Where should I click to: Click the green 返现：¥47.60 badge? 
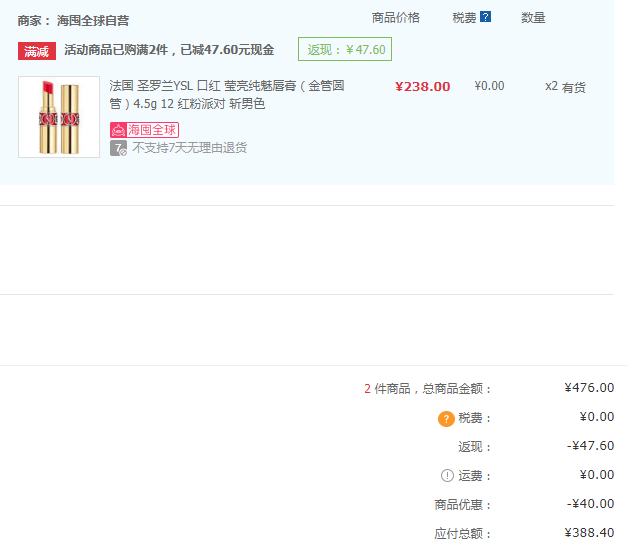345,49
